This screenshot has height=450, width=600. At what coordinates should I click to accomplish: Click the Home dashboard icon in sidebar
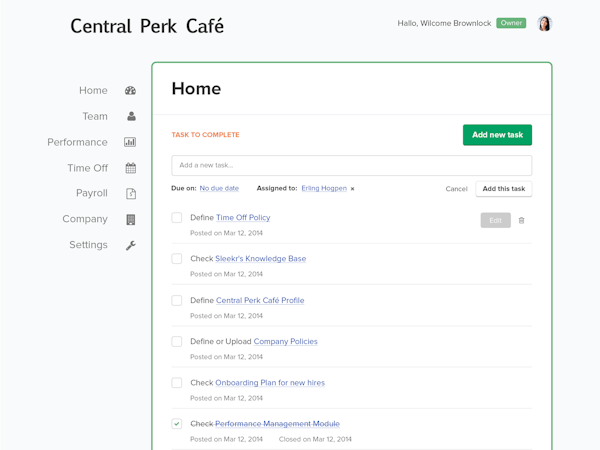tap(130, 91)
